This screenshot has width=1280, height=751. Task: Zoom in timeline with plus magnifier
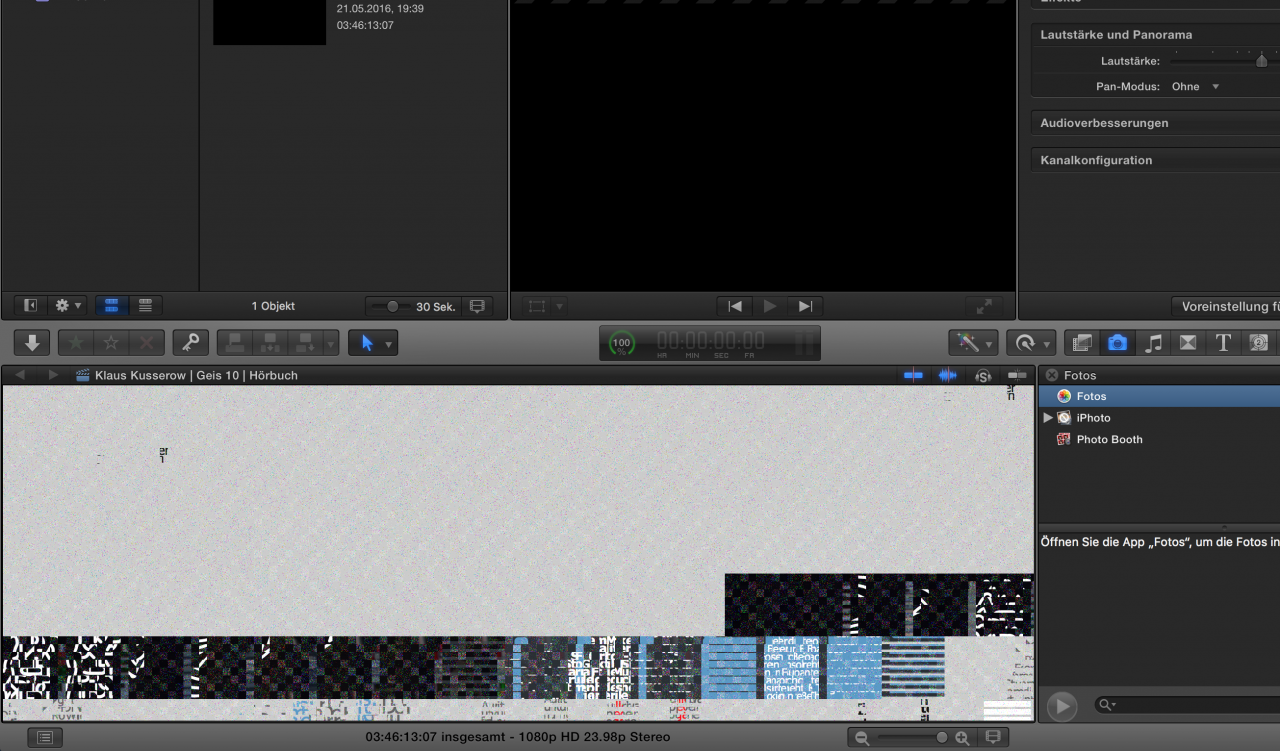pyautogui.click(x=962, y=738)
